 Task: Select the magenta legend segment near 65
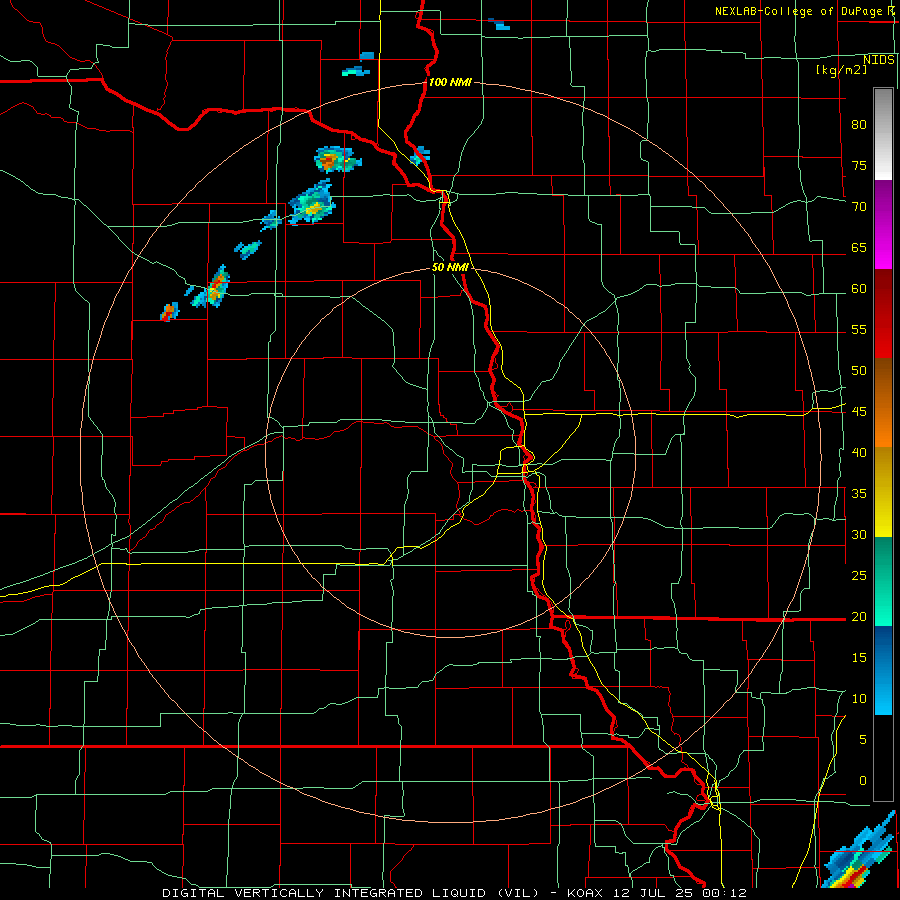pos(883,248)
